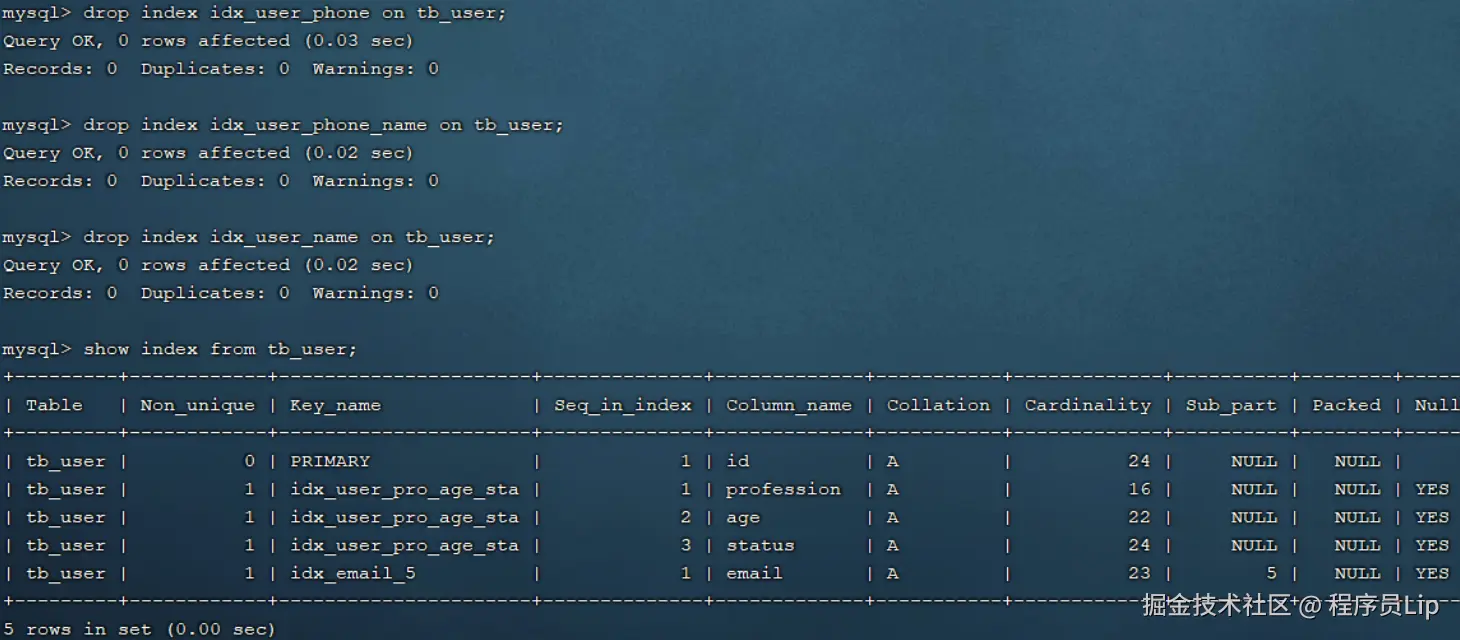Click the 'Non_unique' column header

198,405
